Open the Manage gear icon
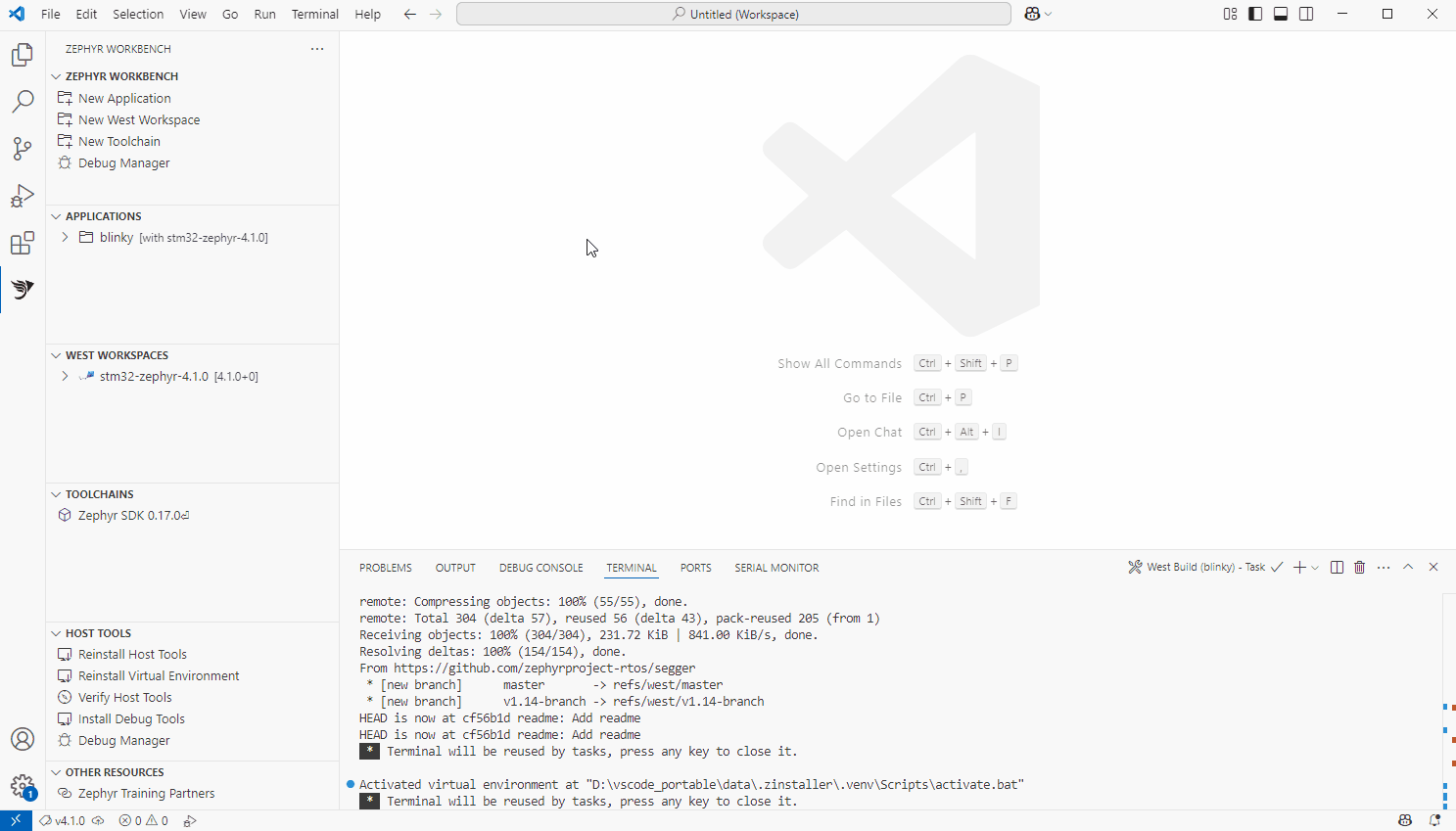Screen dimensions: 1456x831 click(23, 786)
